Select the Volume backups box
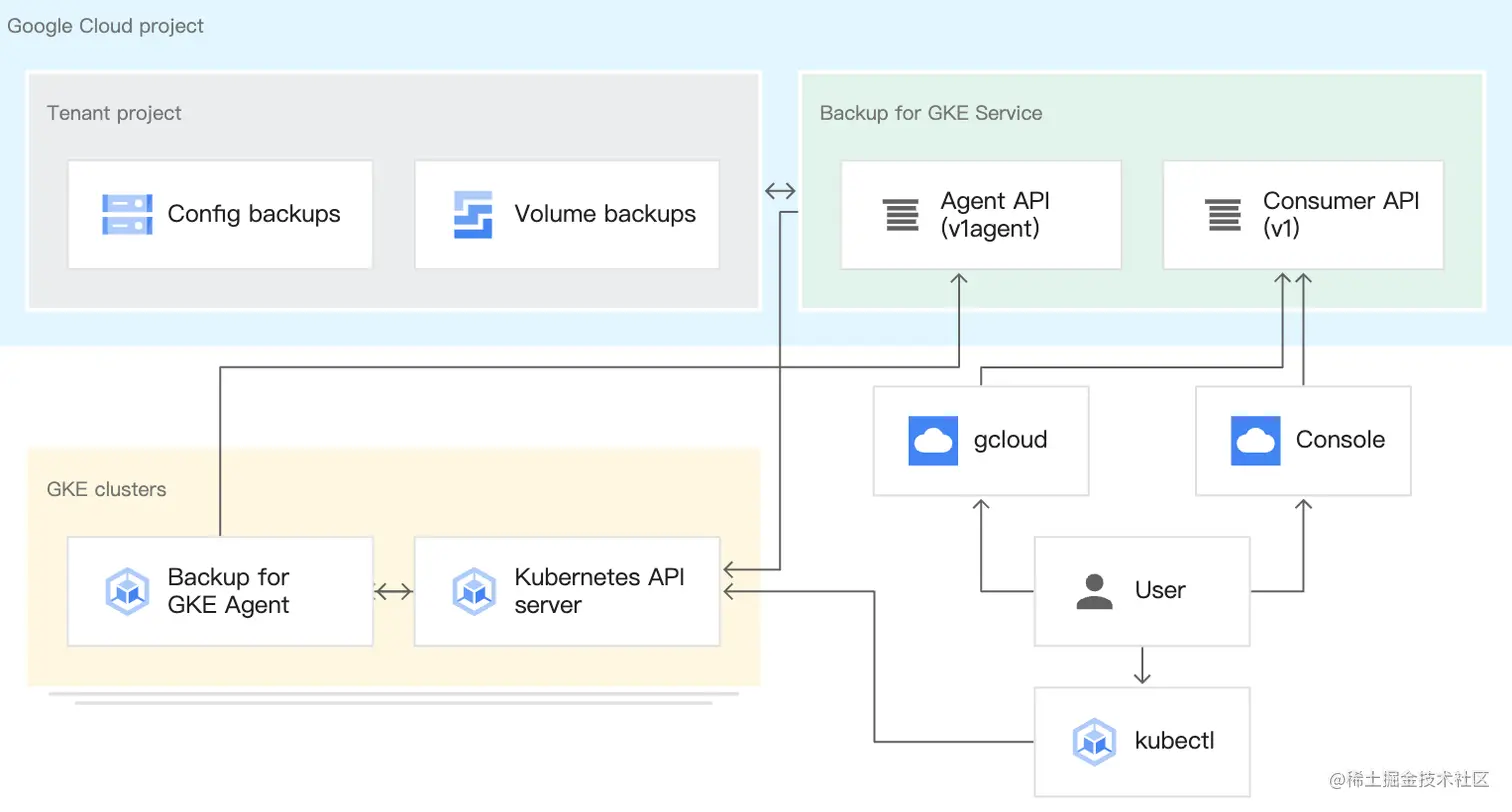1512x812 pixels. coord(567,214)
